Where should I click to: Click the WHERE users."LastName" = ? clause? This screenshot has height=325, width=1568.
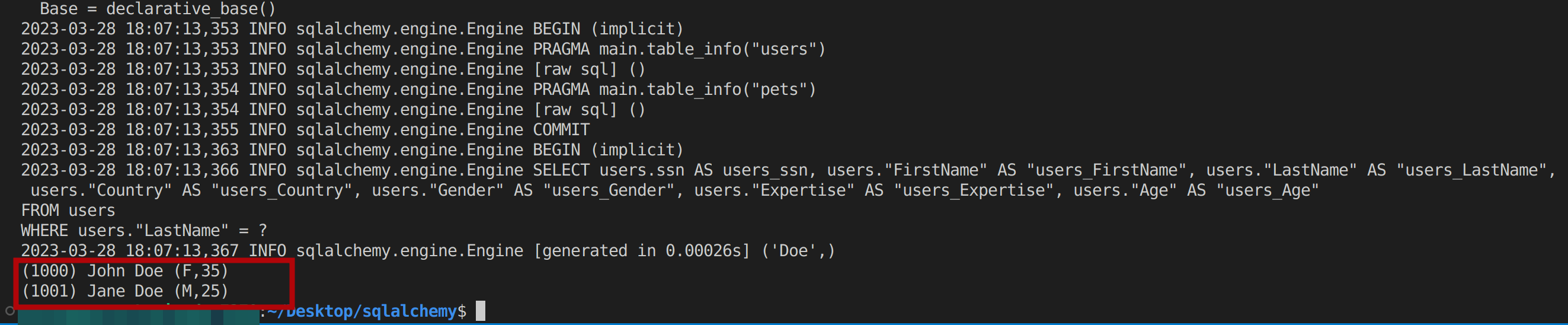click(143, 231)
